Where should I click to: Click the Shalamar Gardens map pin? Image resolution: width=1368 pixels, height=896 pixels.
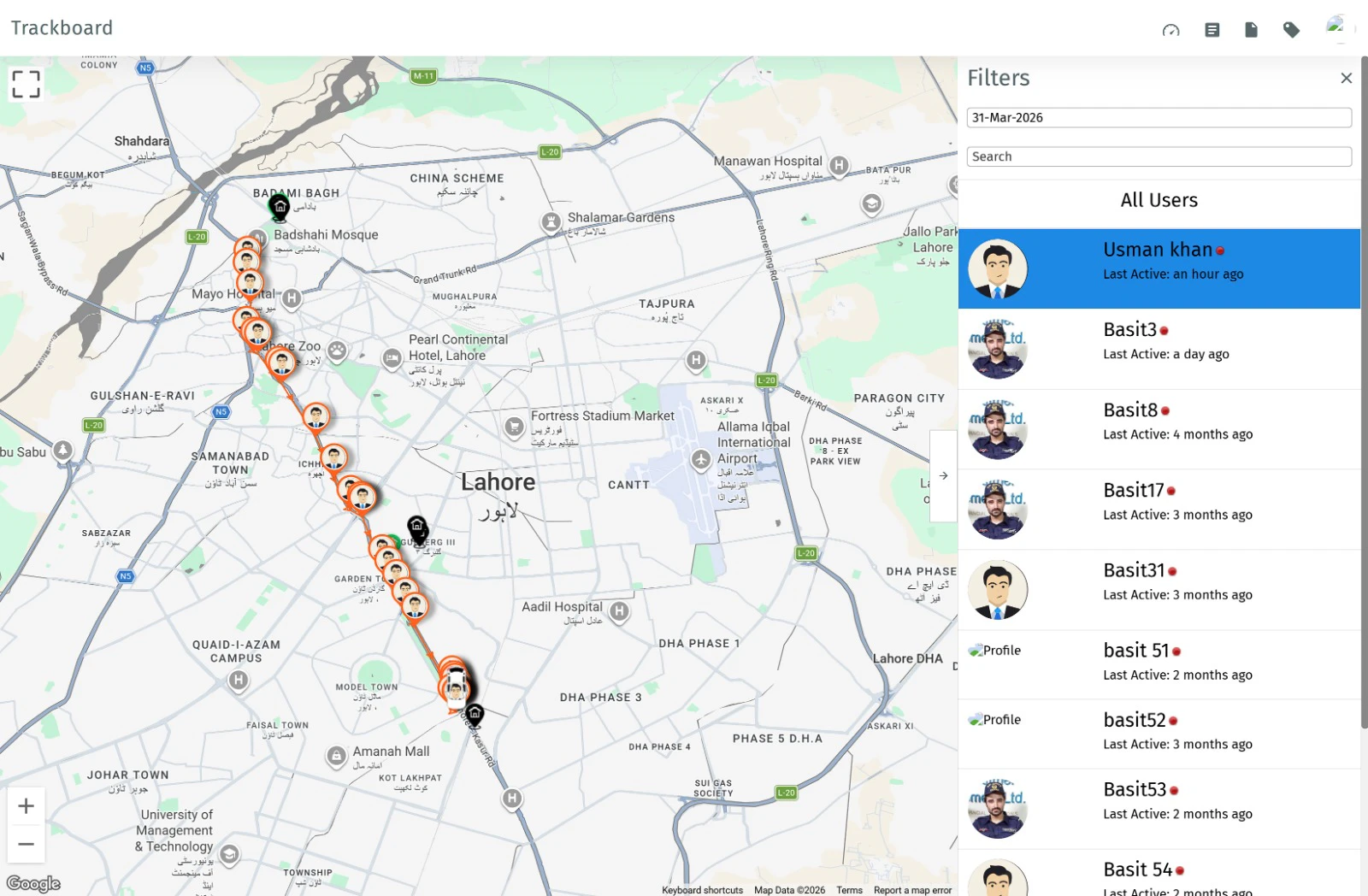click(551, 222)
